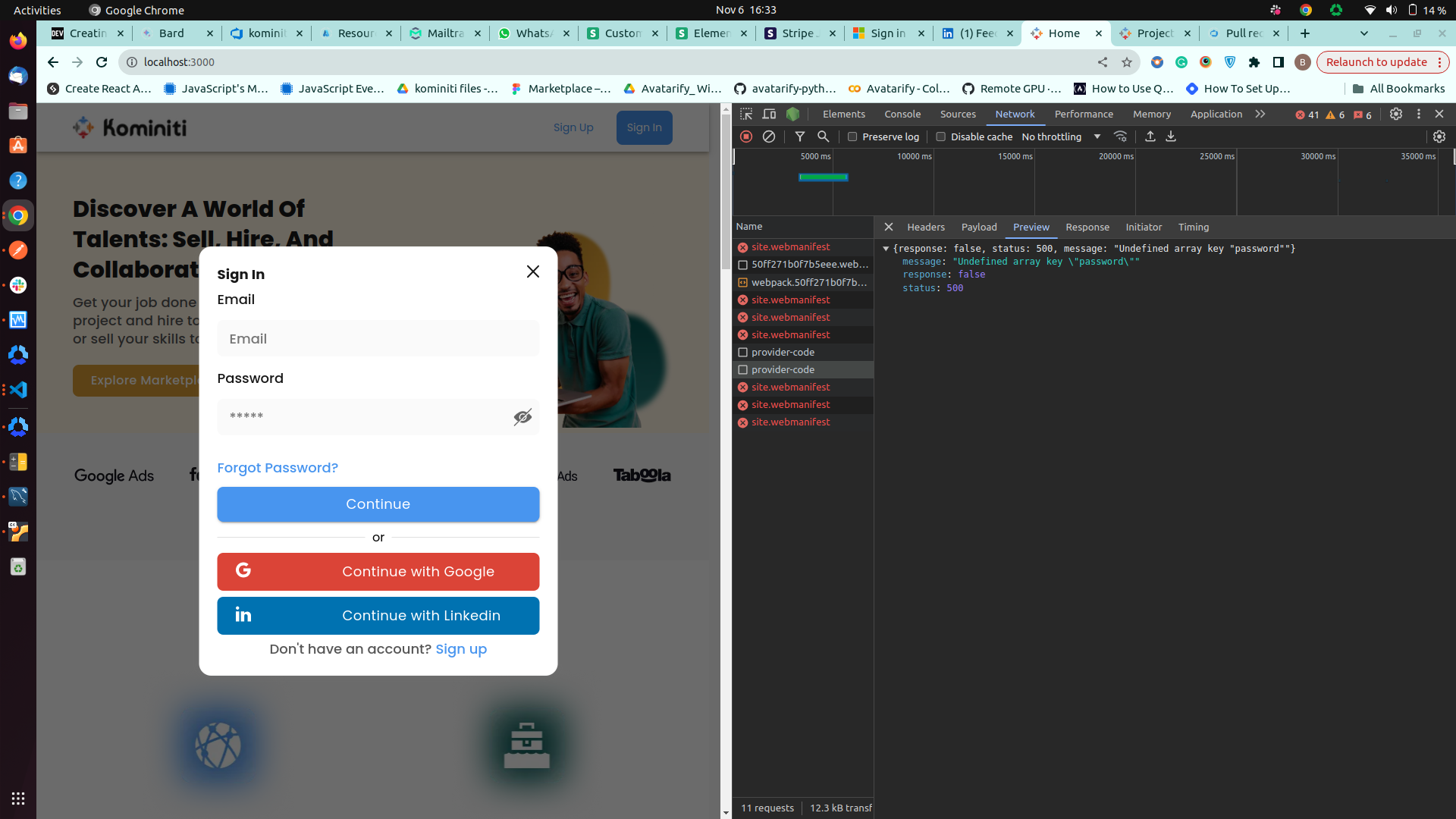Viewport: 1456px width, 819px height.
Task: Open the network search magnifier icon
Action: click(x=823, y=136)
